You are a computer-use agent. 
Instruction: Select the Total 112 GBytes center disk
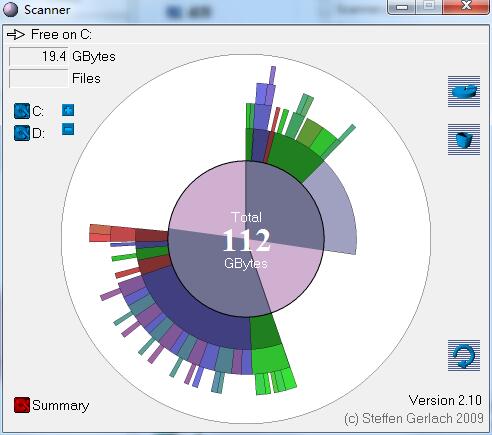tap(246, 239)
